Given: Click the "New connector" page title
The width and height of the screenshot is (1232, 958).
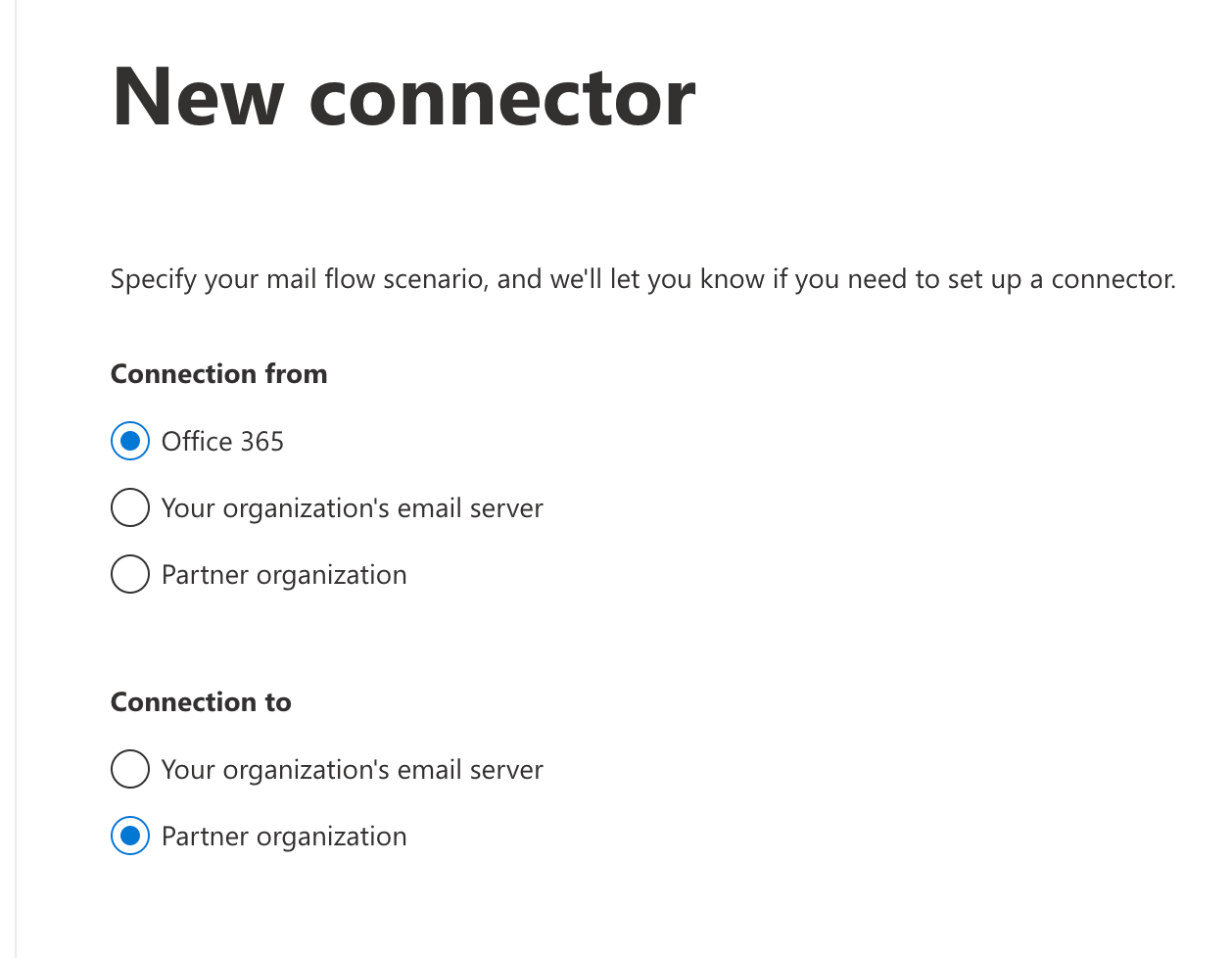Looking at the screenshot, I should (x=403, y=97).
